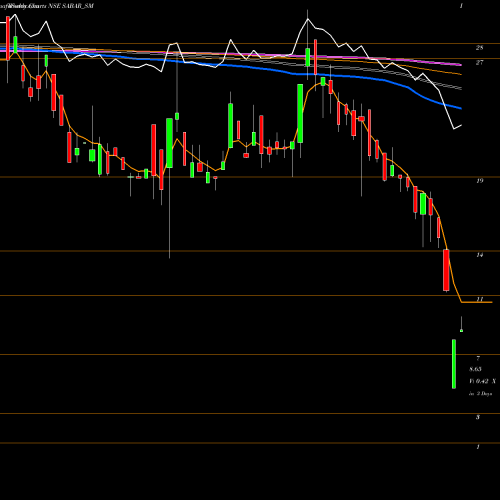The height and width of the screenshot is (500, 500).
Task: Click the price axis label 19
Action: pos(479,181)
